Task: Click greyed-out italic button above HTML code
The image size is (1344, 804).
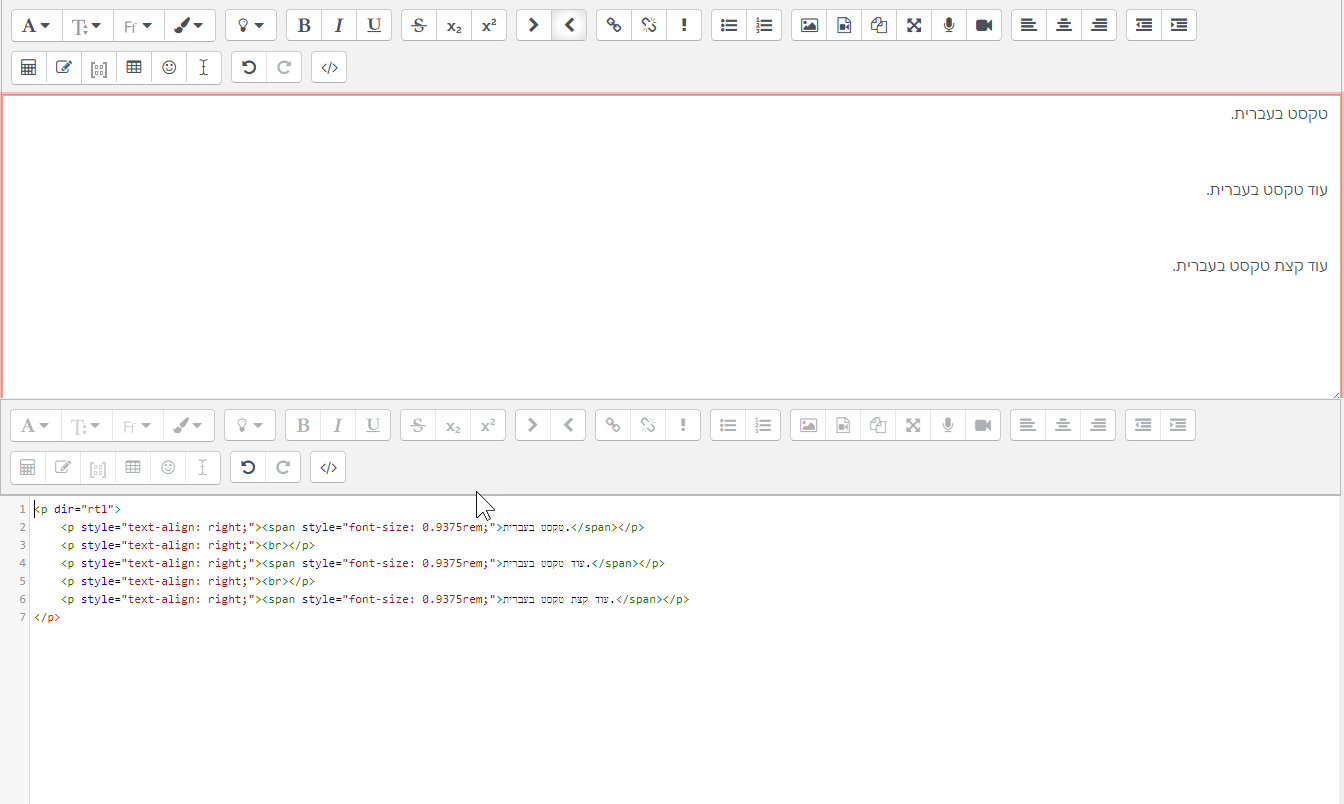Action: [x=338, y=425]
